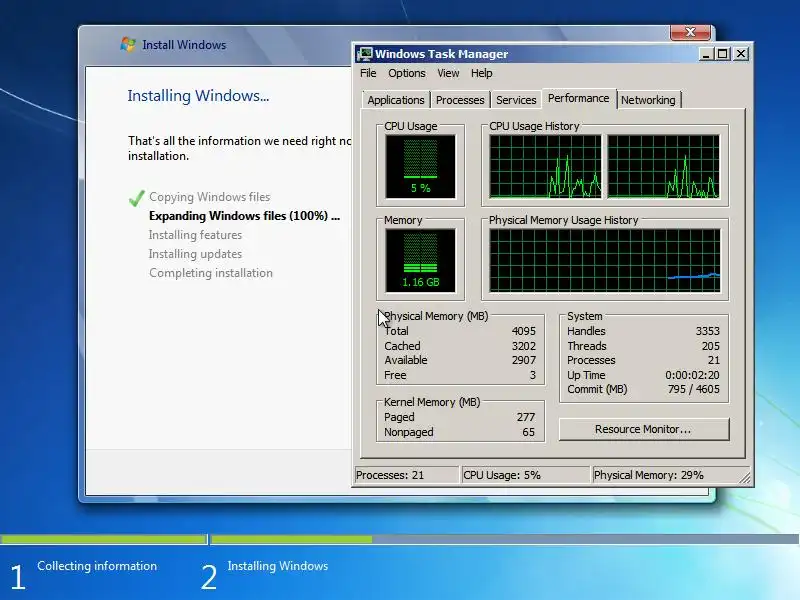
Task: Select the Performance tab
Action: (579, 98)
